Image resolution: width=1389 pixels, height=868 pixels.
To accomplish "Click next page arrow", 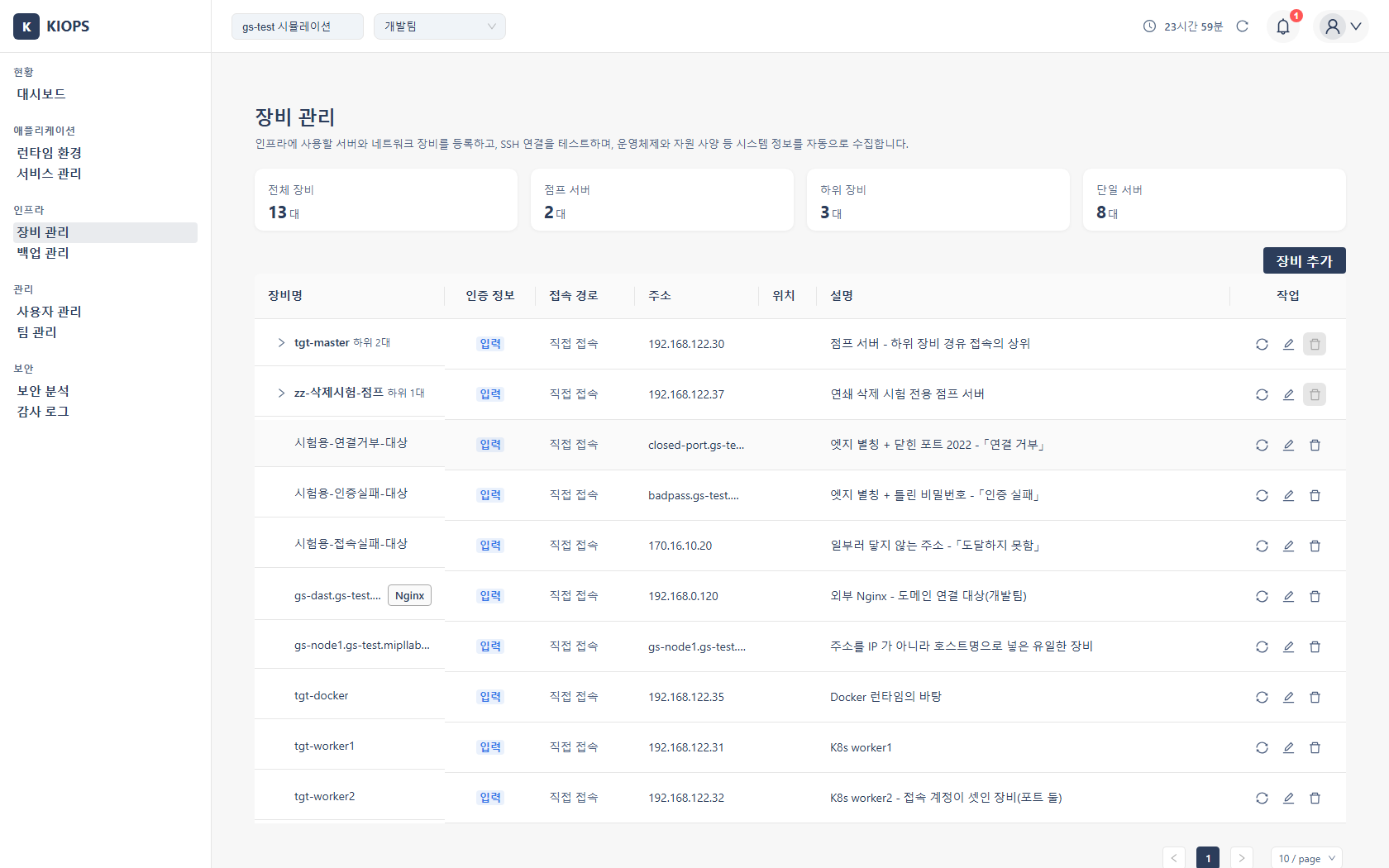I will coord(1241,858).
